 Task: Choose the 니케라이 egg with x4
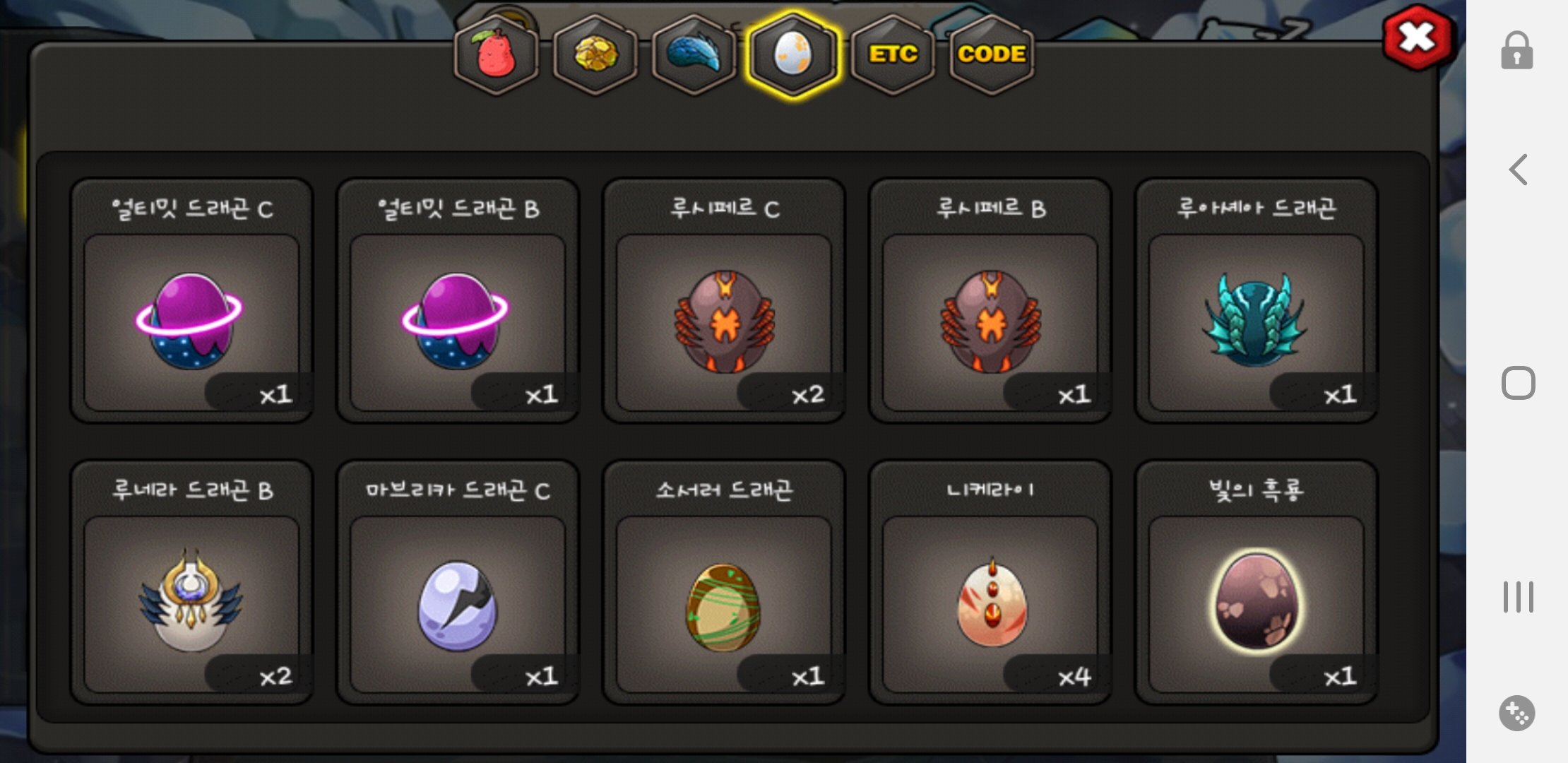point(990,583)
